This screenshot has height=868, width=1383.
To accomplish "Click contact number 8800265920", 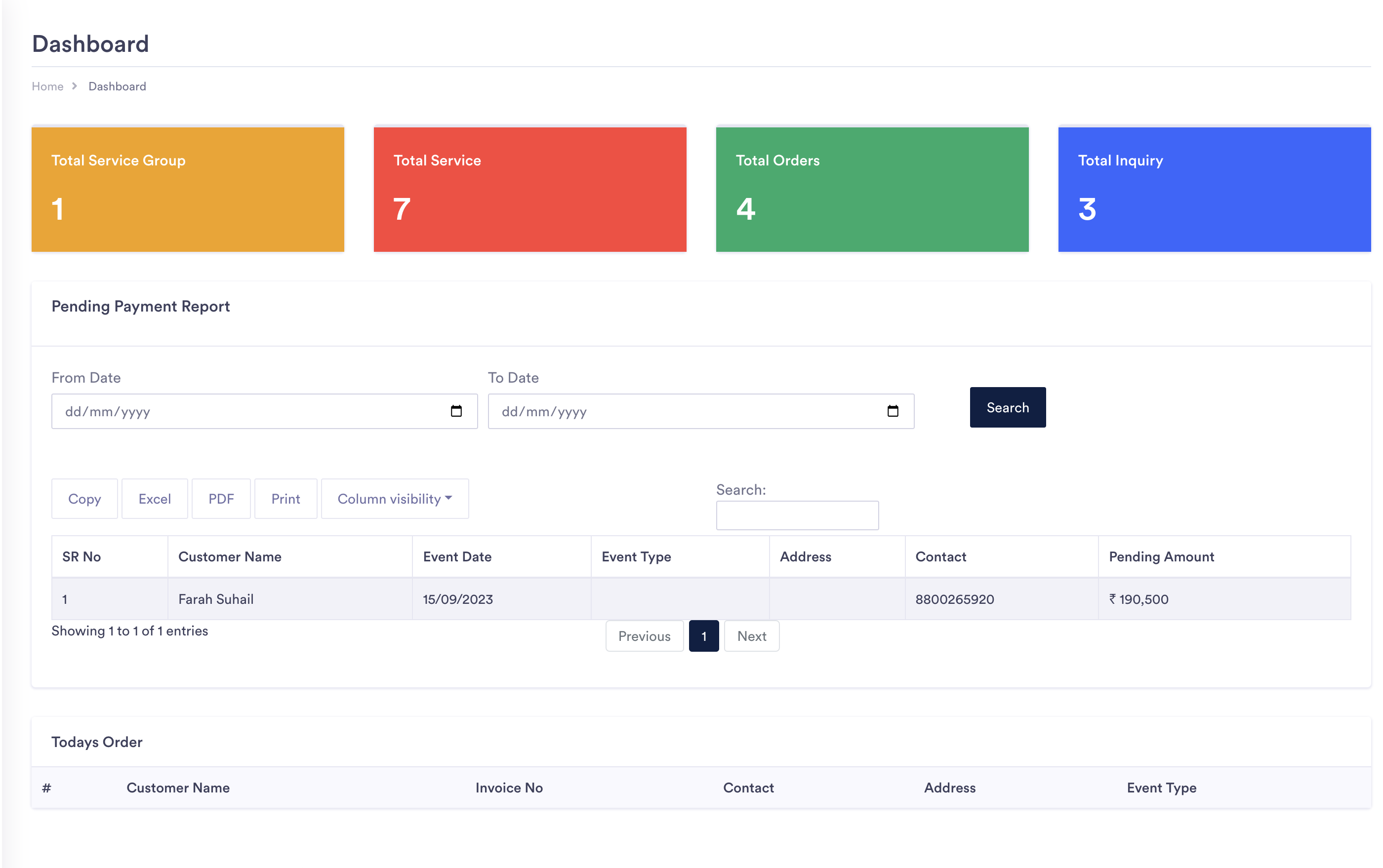I will pos(955,599).
